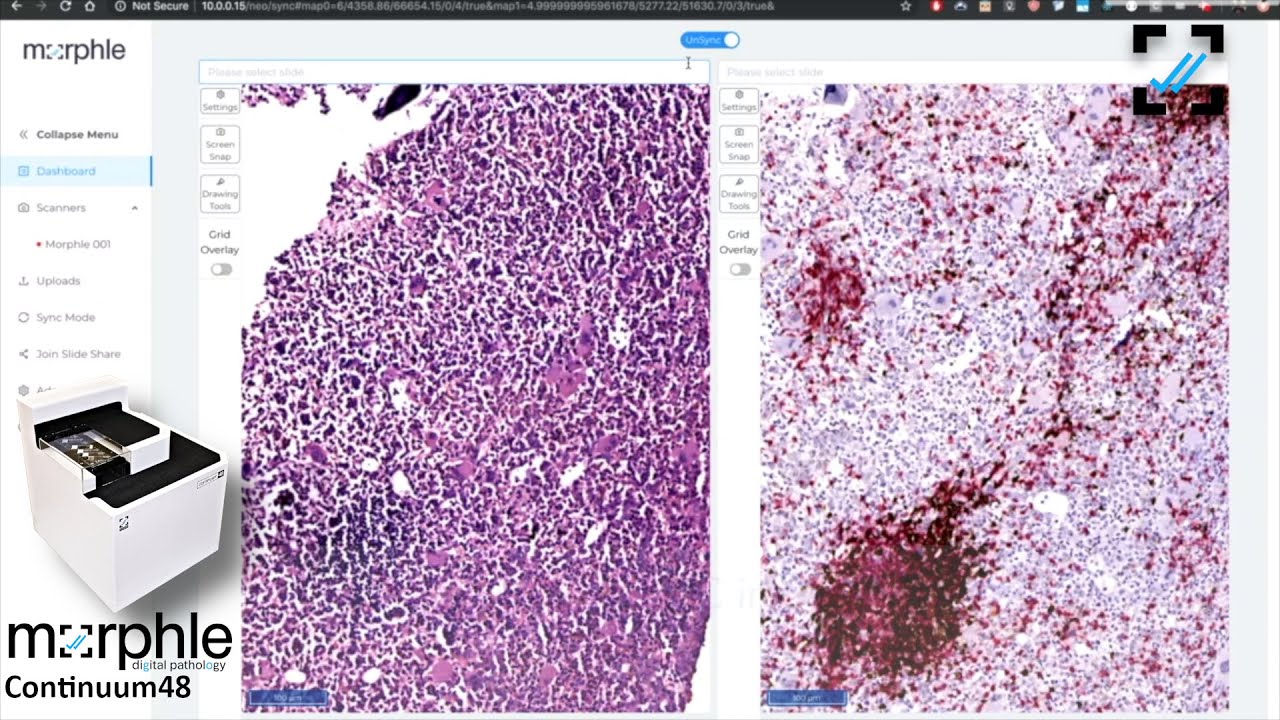
Task: Click the Uploads upload-arrow icon
Action: pos(24,281)
